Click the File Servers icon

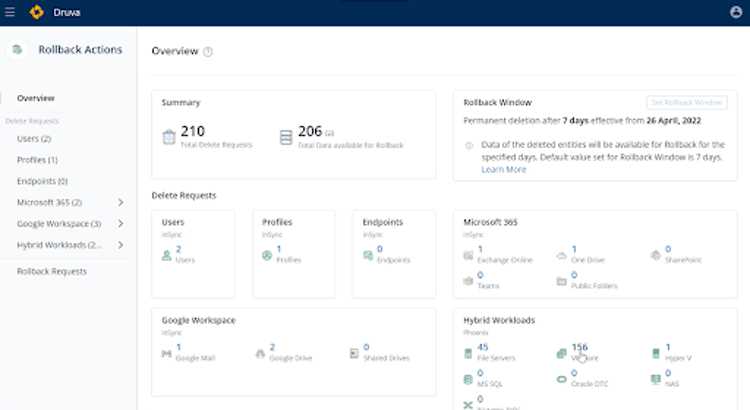coord(468,354)
